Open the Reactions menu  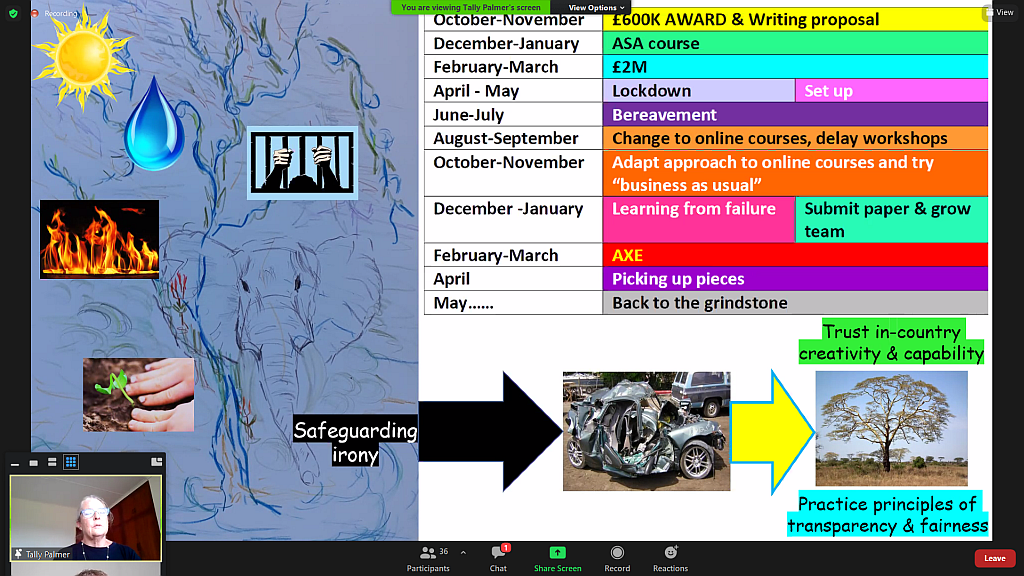(670, 559)
